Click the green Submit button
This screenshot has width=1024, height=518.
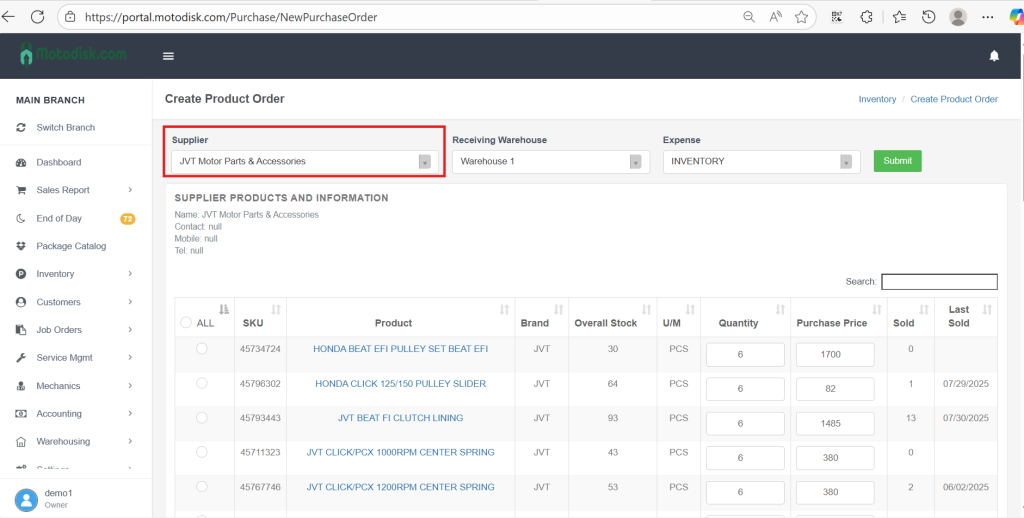(897, 161)
